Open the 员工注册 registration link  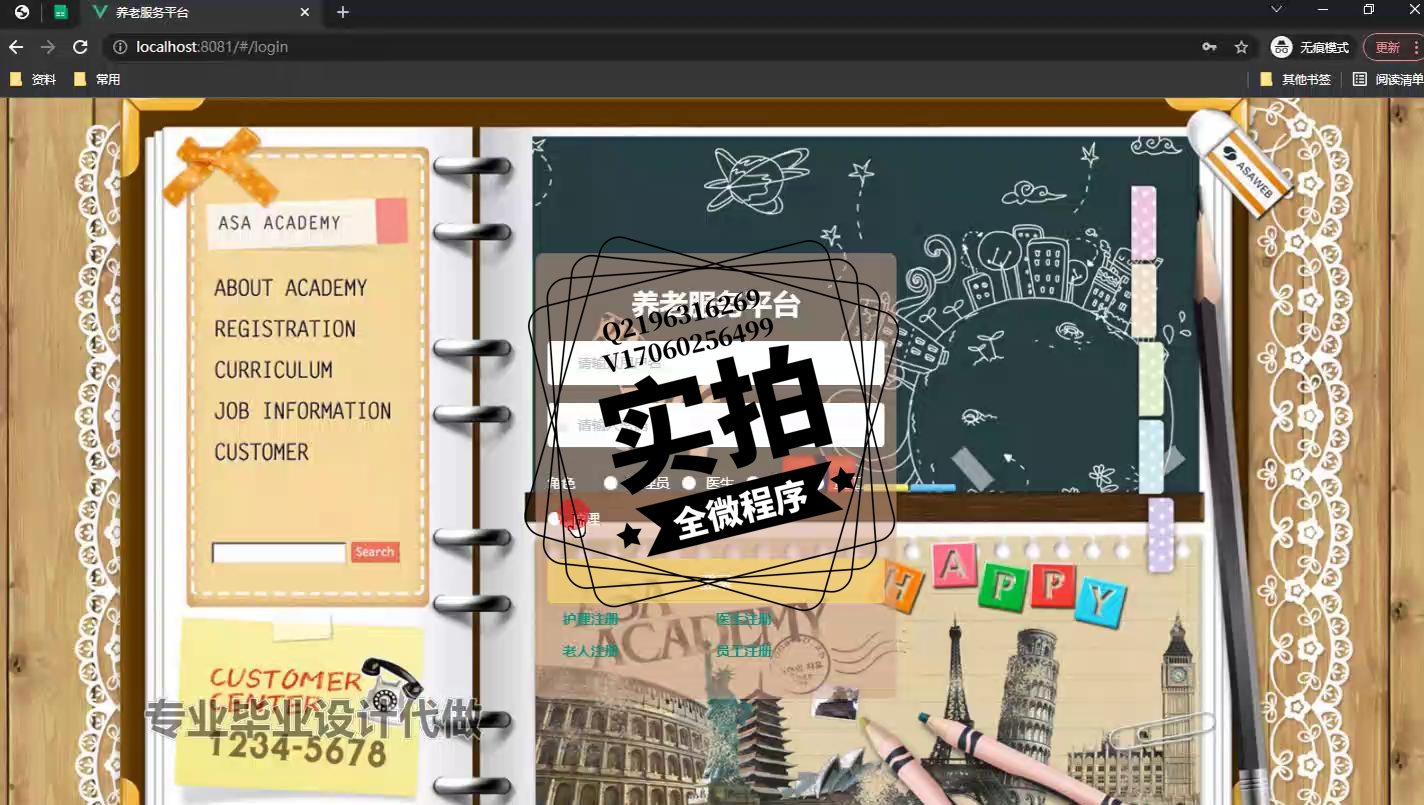click(x=744, y=651)
